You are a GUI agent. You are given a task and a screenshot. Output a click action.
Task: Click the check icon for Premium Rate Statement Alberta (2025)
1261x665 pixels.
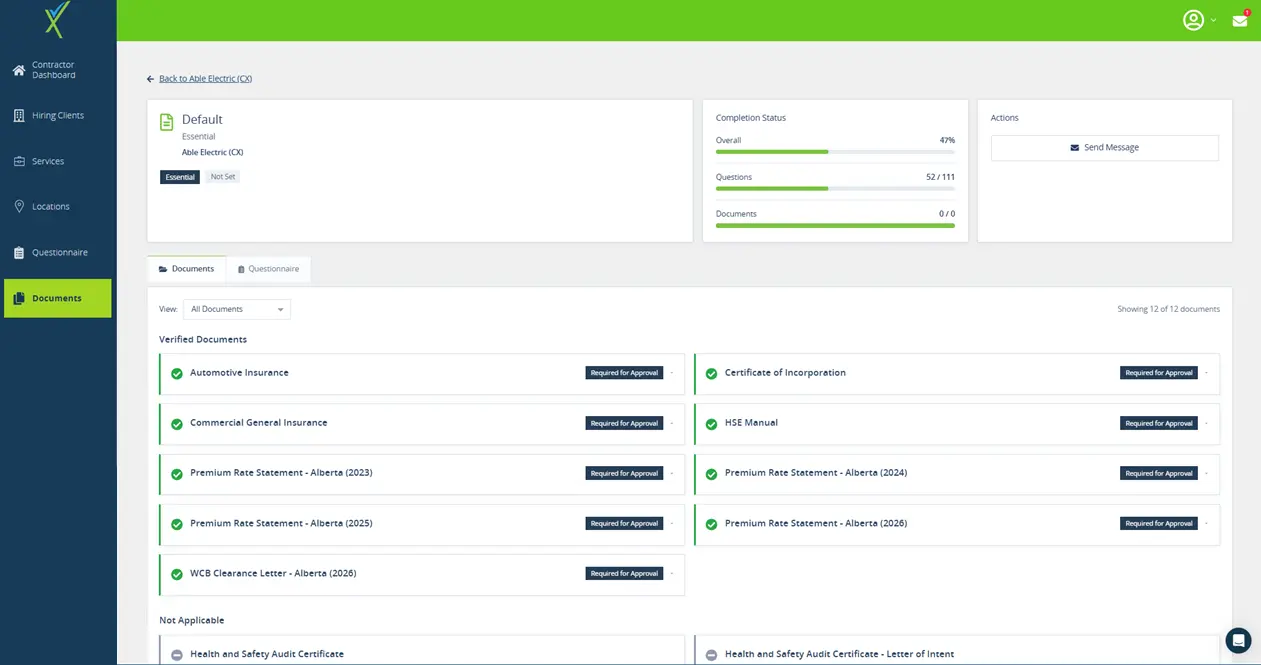pyautogui.click(x=177, y=524)
